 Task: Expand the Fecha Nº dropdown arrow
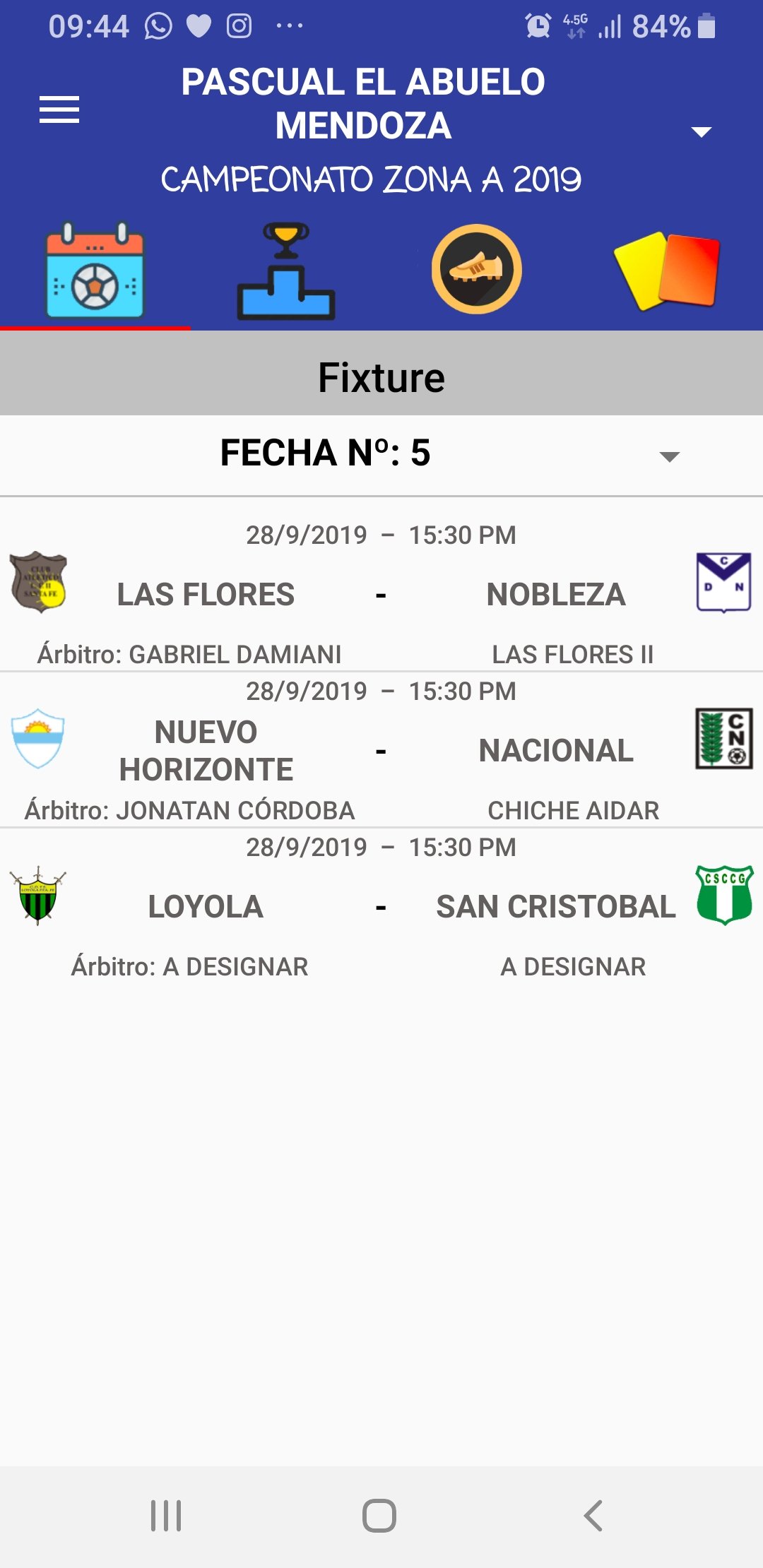pos(669,456)
